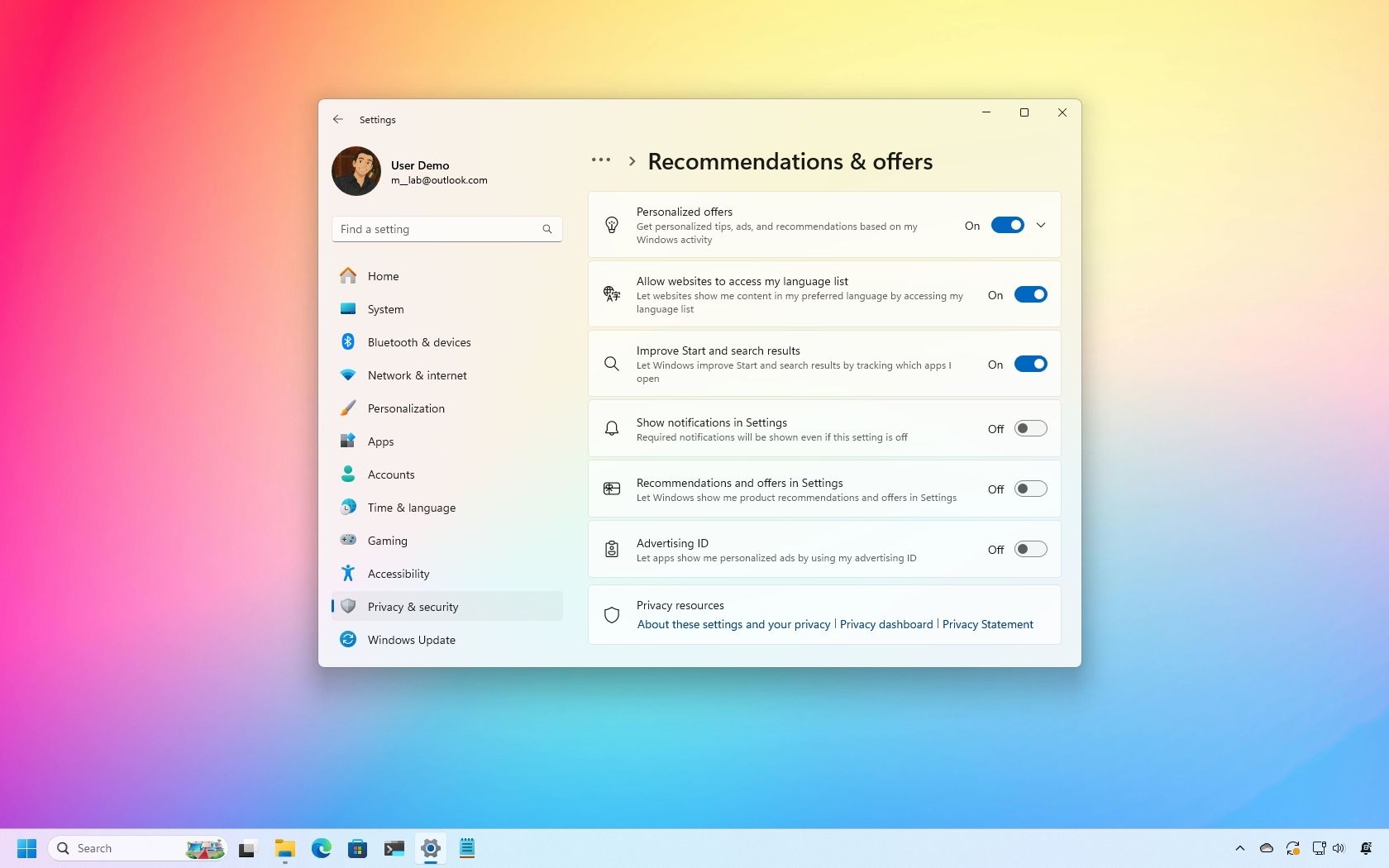Open the Privacy dashboard link
This screenshot has height=868, width=1389.
885,624
